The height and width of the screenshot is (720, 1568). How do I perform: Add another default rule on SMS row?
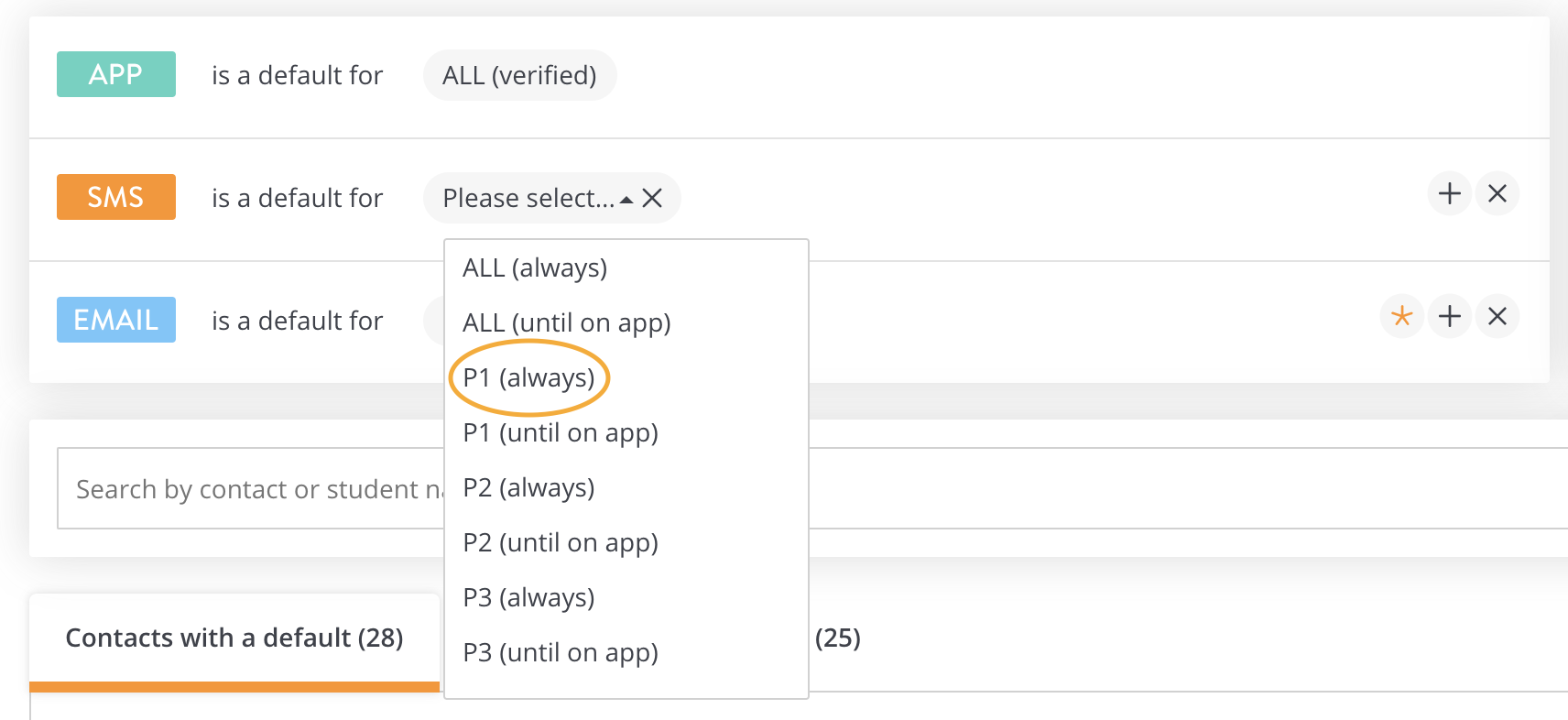[1449, 194]
